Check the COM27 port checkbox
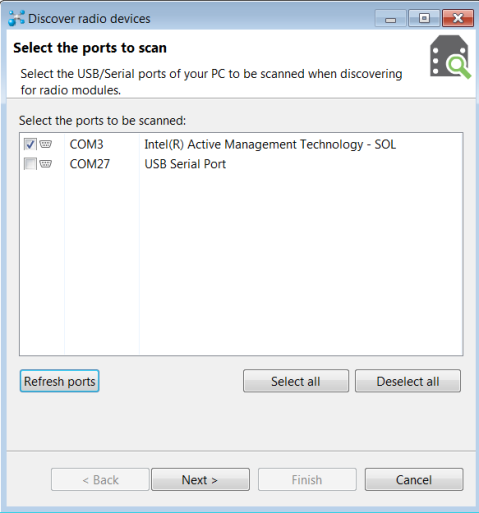This screenshot has width=479, height=513. point(30,164)
